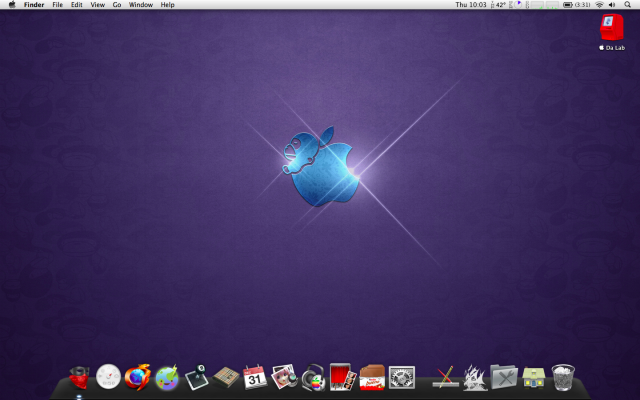This screenshot has width=640, height=400.
Task: Open the Window menu
Action: click(x=141, y=5)
